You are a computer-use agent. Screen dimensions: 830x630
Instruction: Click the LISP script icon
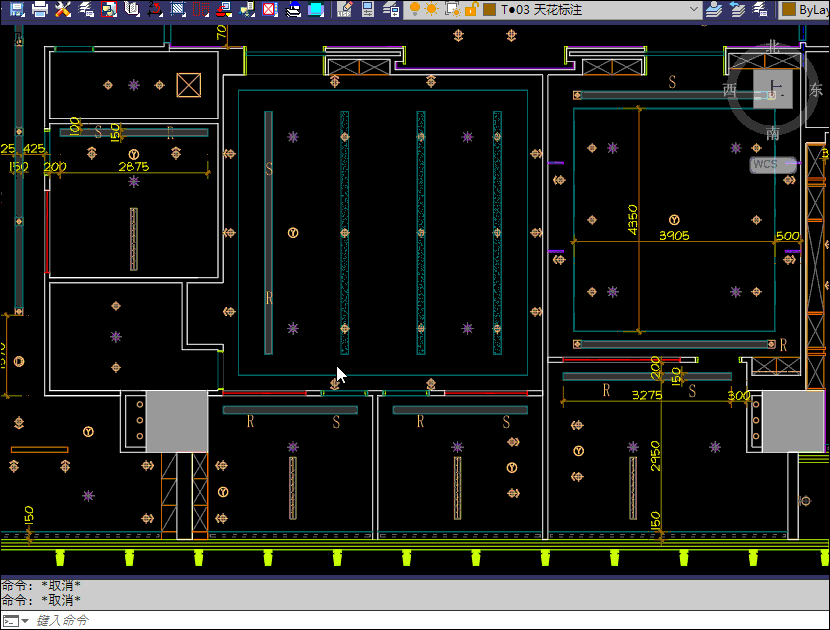[346, 9]
